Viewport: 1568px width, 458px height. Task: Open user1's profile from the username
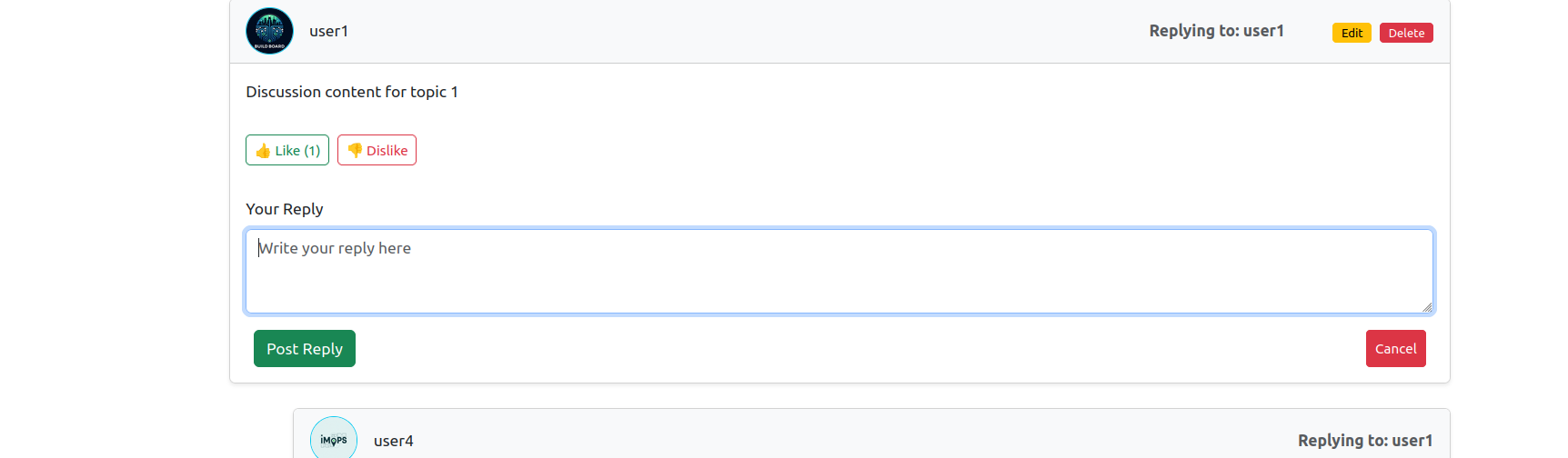tap(328, 31)
